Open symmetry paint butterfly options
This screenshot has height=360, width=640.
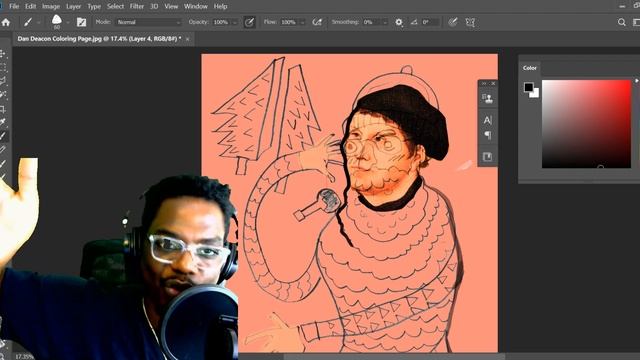click(x=470, y=22)
